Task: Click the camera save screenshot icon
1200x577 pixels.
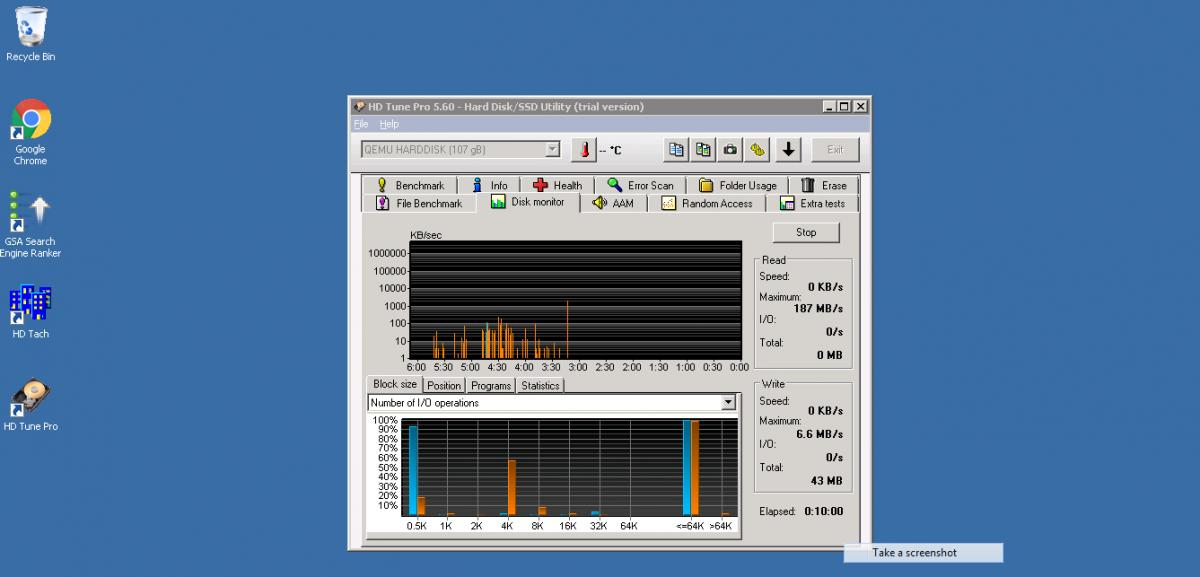Action: click(731, 150)
